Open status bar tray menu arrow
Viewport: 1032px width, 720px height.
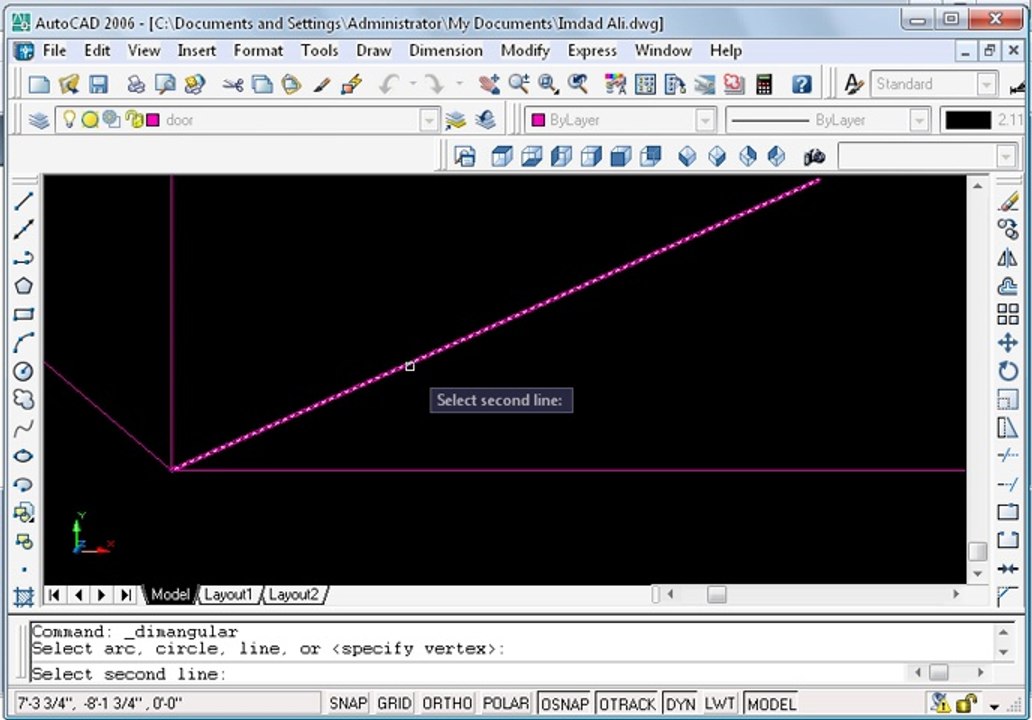pos(994,706)
